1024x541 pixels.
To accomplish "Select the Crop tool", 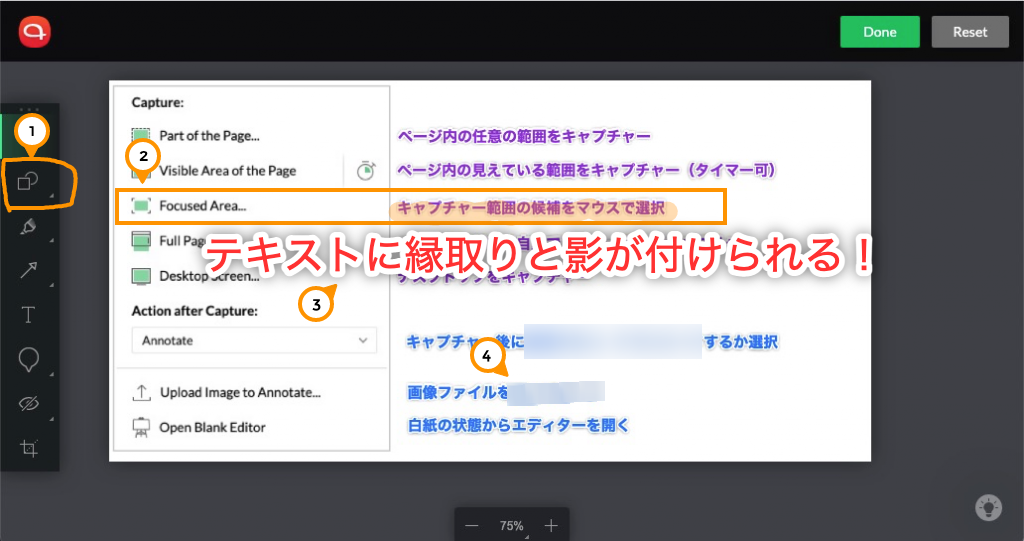I will tap(28, 448).
